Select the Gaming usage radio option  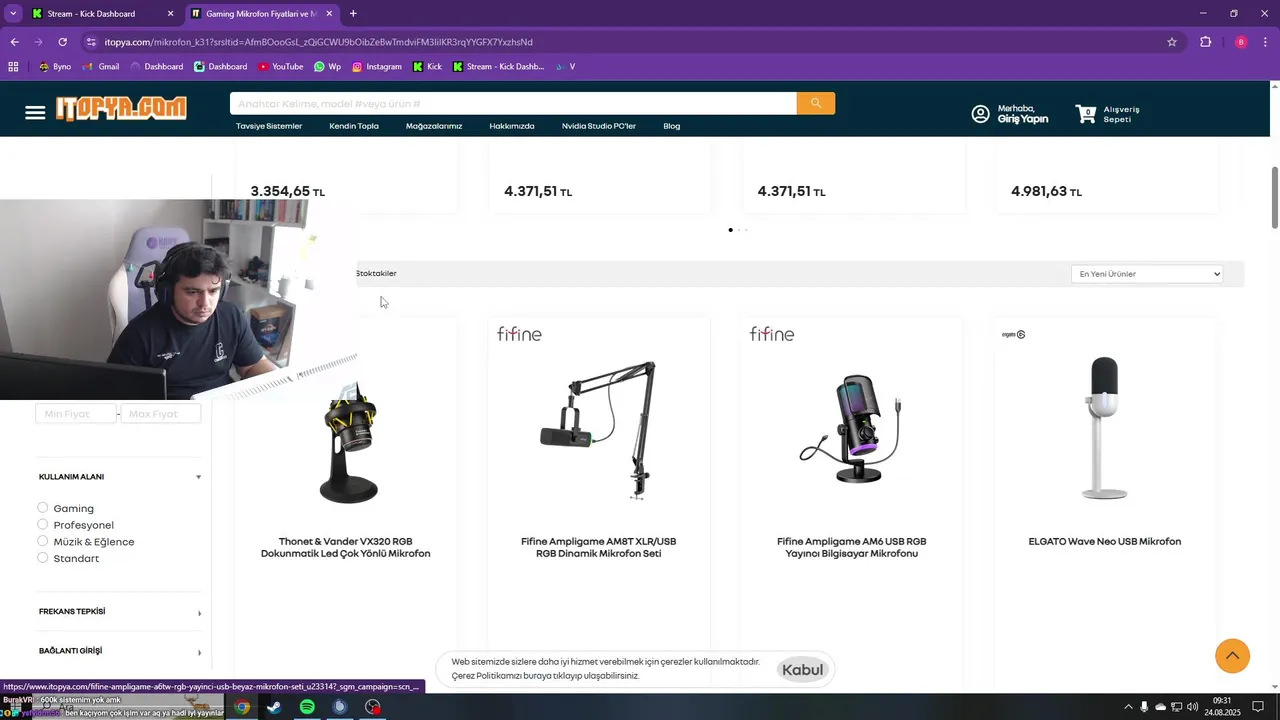[x=43, y=508]
